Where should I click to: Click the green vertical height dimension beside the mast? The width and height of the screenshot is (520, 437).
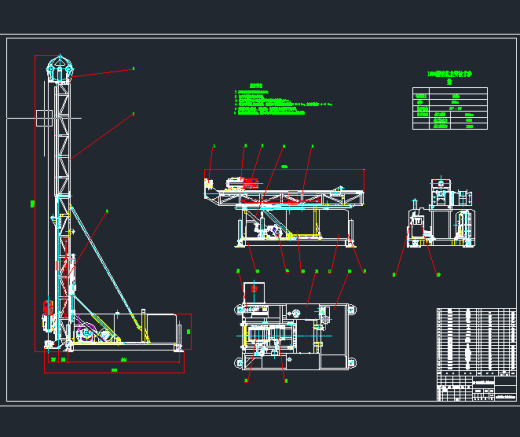tap(32, 203)
